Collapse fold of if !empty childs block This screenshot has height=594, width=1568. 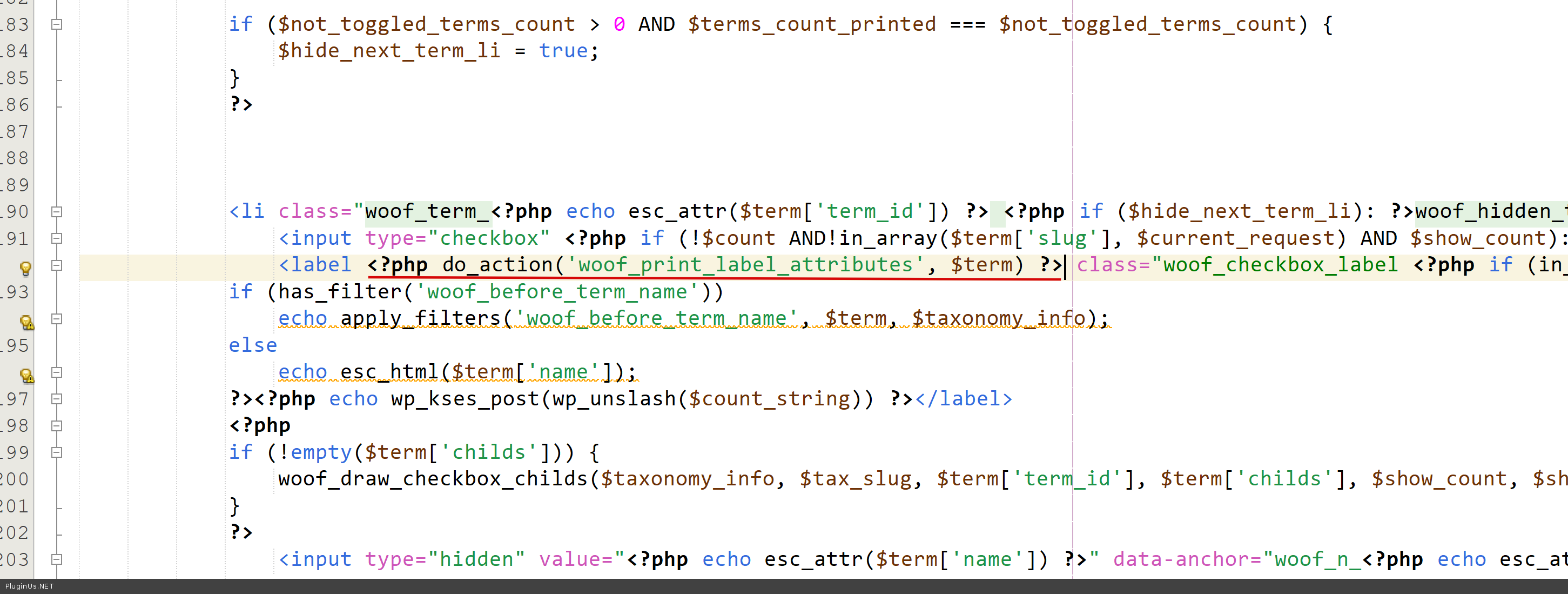click(x=57, y=452)
